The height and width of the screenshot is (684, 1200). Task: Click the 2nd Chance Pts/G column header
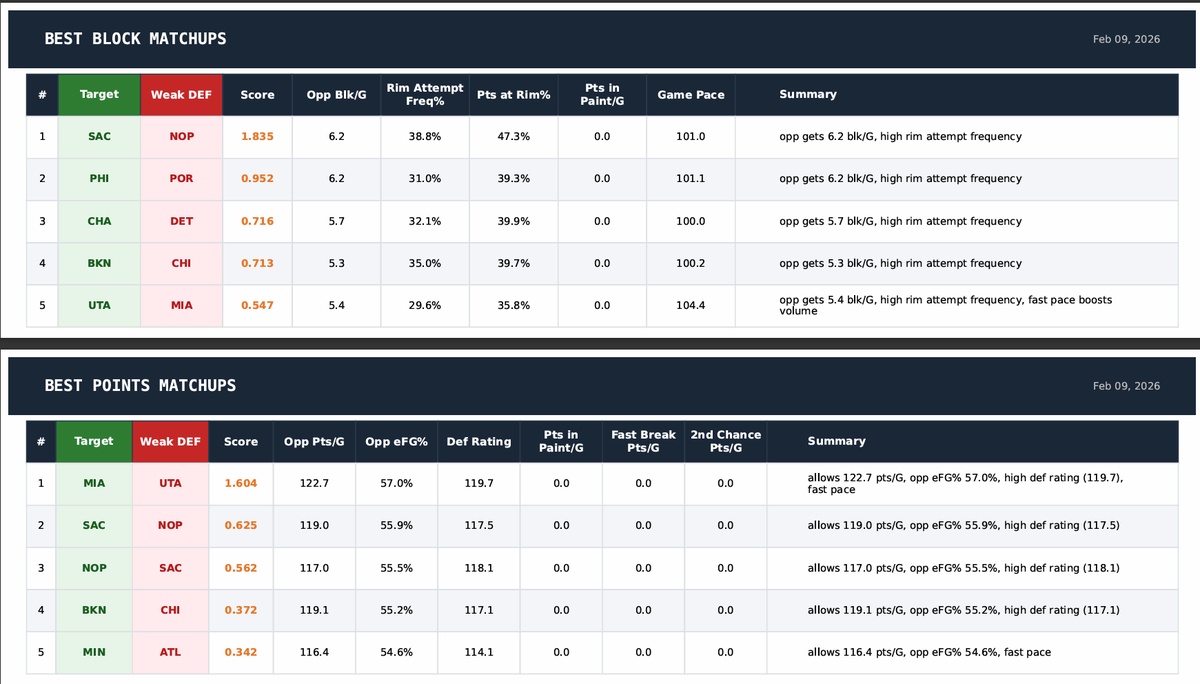(725, 441)
